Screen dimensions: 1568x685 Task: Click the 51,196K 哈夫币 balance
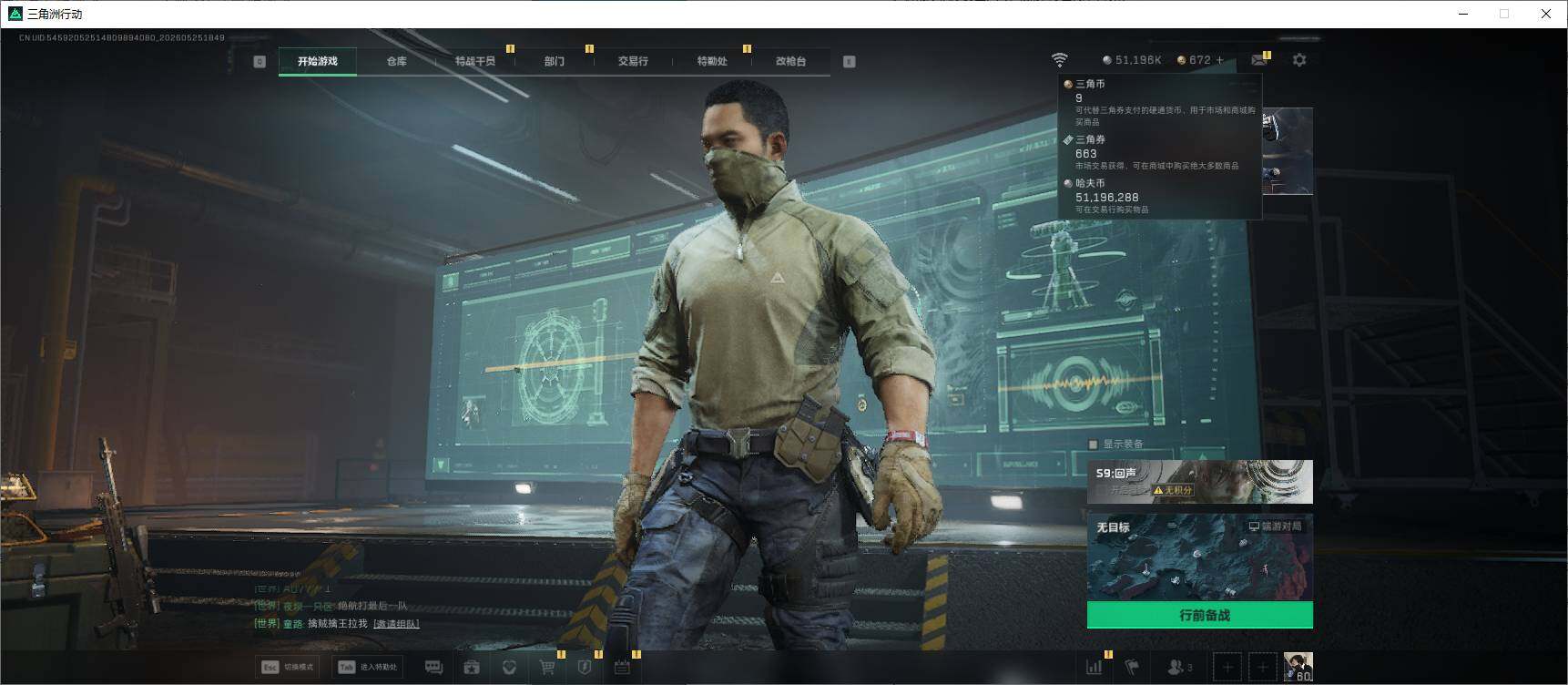(1132, 60)
